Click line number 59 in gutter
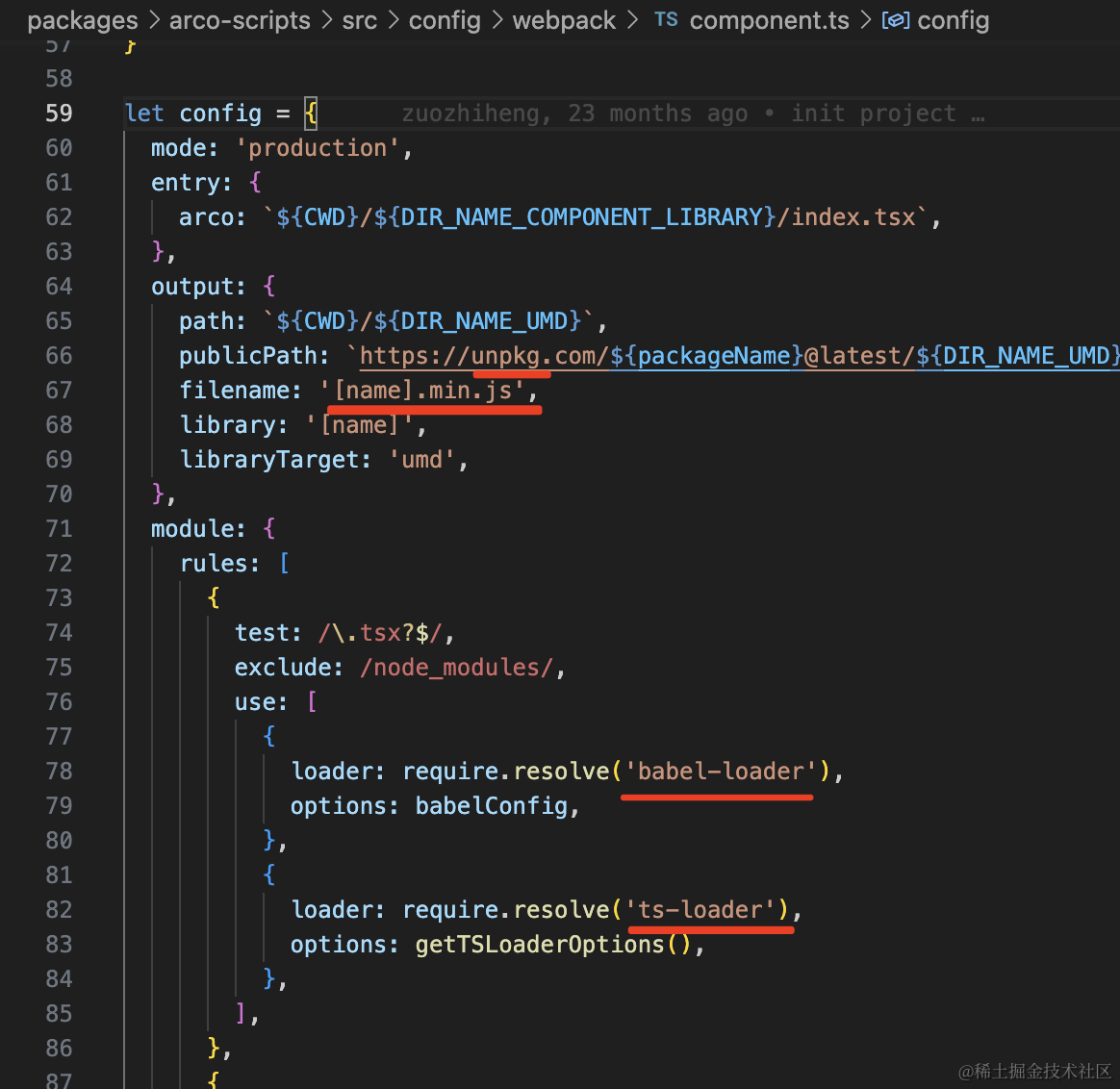 click(59, 113)
